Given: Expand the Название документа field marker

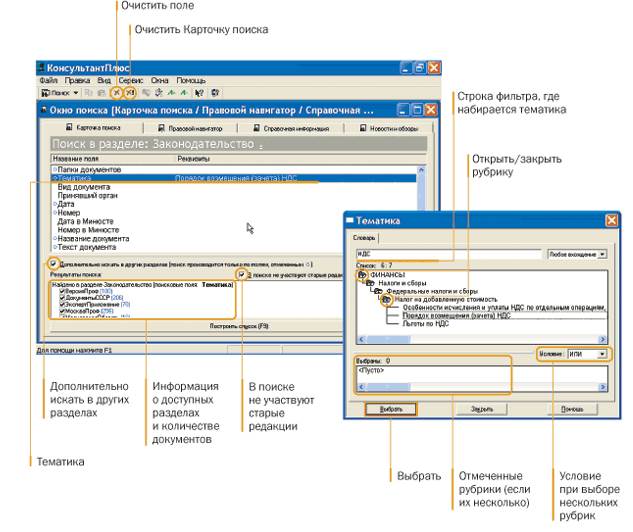Looking at the screenshot, I should [55, 239].
